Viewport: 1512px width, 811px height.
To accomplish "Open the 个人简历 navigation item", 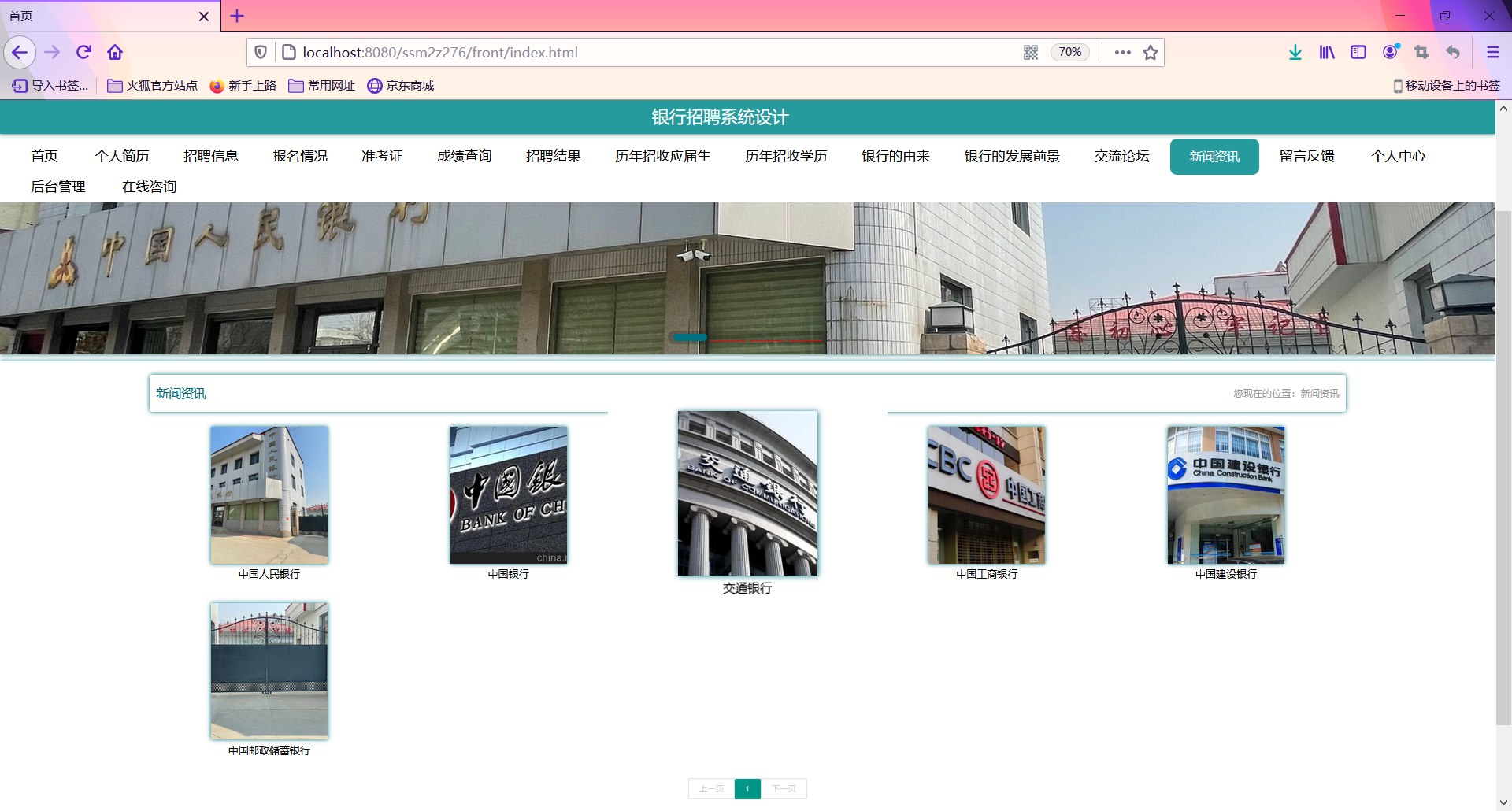I will point(122,156).
